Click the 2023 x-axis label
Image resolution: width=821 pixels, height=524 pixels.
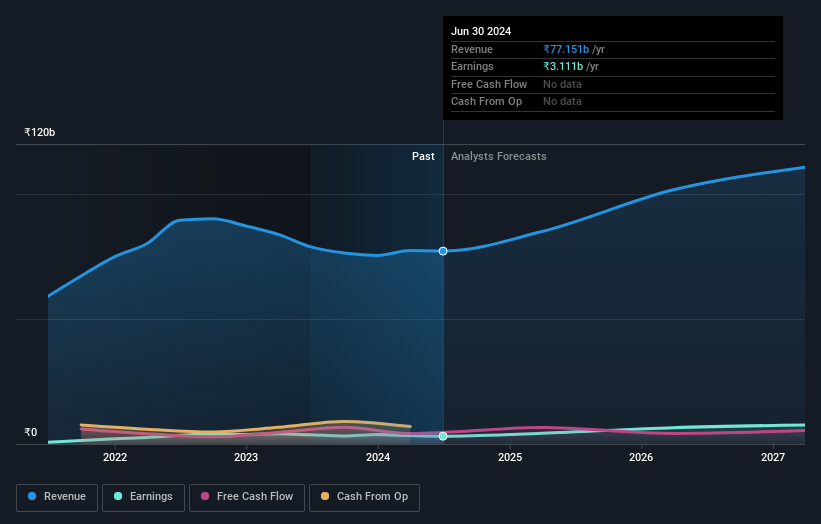[x=246, y=458]
